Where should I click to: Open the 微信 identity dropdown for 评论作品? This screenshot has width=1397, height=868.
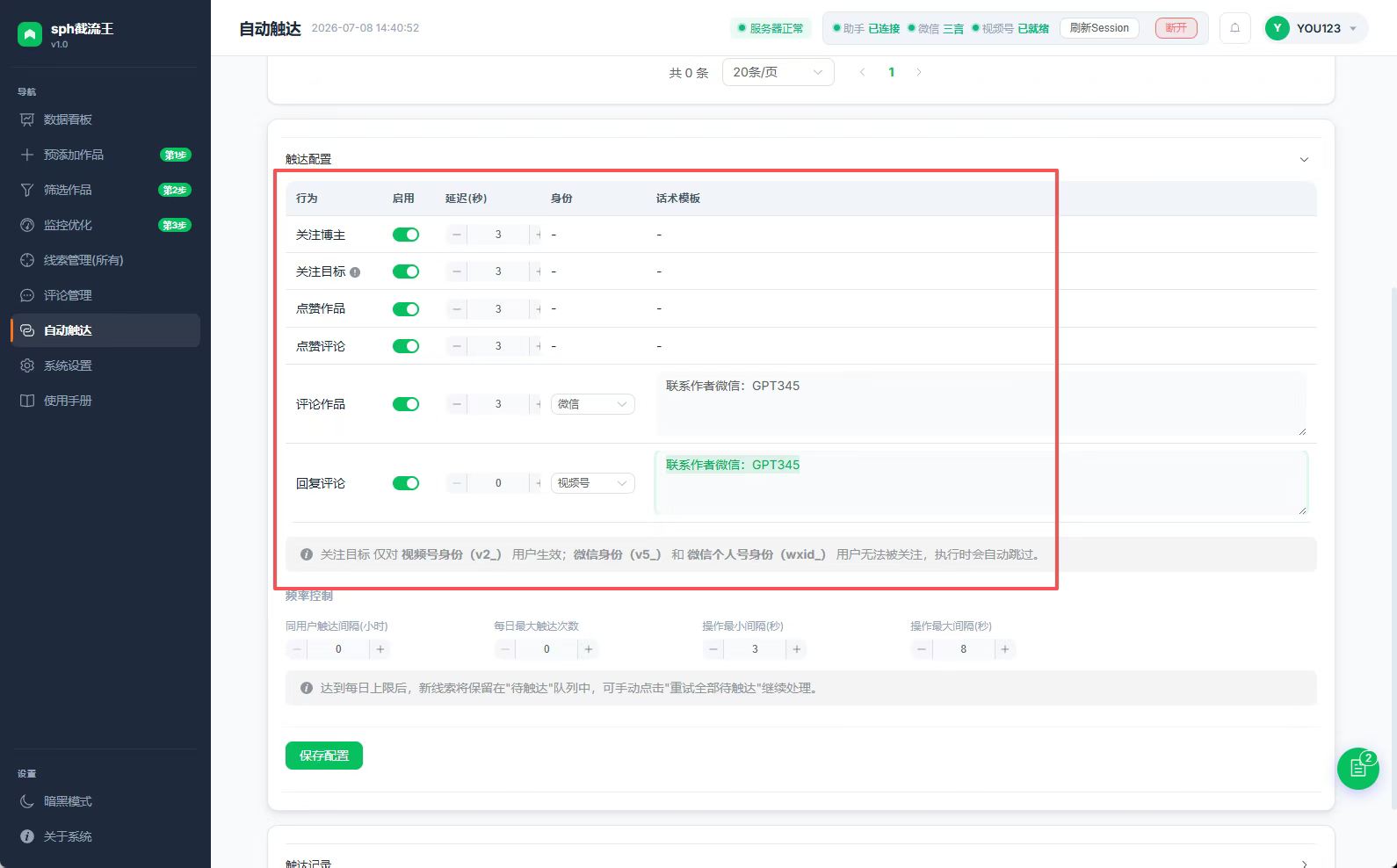coord(593,404)
